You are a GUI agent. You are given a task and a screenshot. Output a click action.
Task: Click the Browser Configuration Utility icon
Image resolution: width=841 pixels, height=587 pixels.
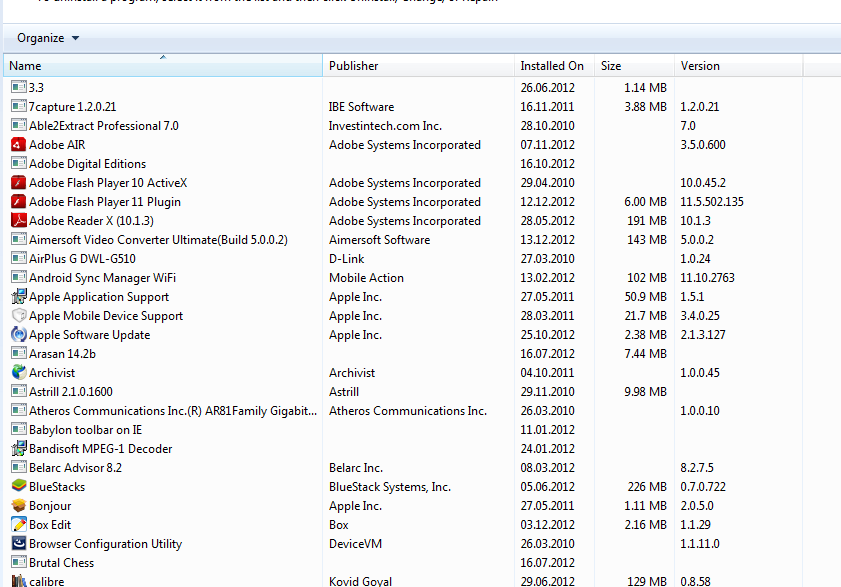tap(19, 544)
